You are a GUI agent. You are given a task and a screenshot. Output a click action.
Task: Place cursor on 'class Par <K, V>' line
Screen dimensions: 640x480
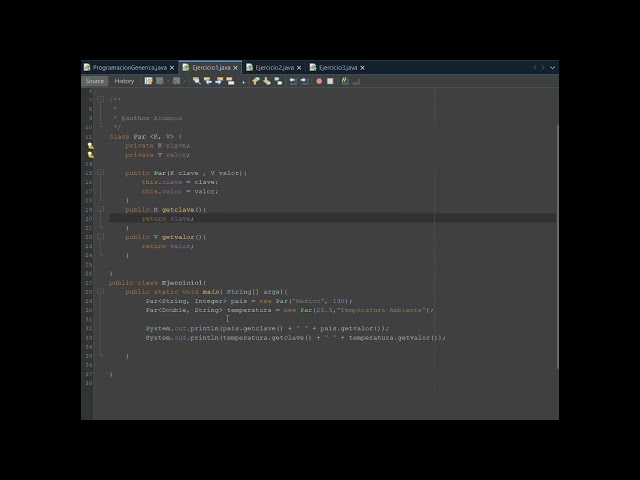pos(145,137)
